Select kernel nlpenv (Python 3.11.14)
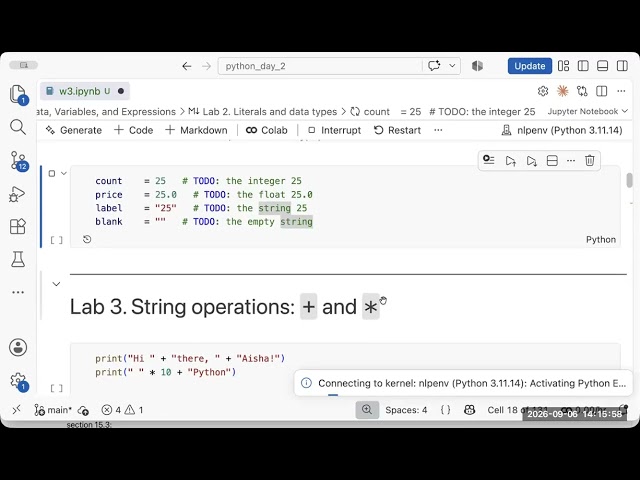This screenshot has width=640, height=480. (562, 130)
